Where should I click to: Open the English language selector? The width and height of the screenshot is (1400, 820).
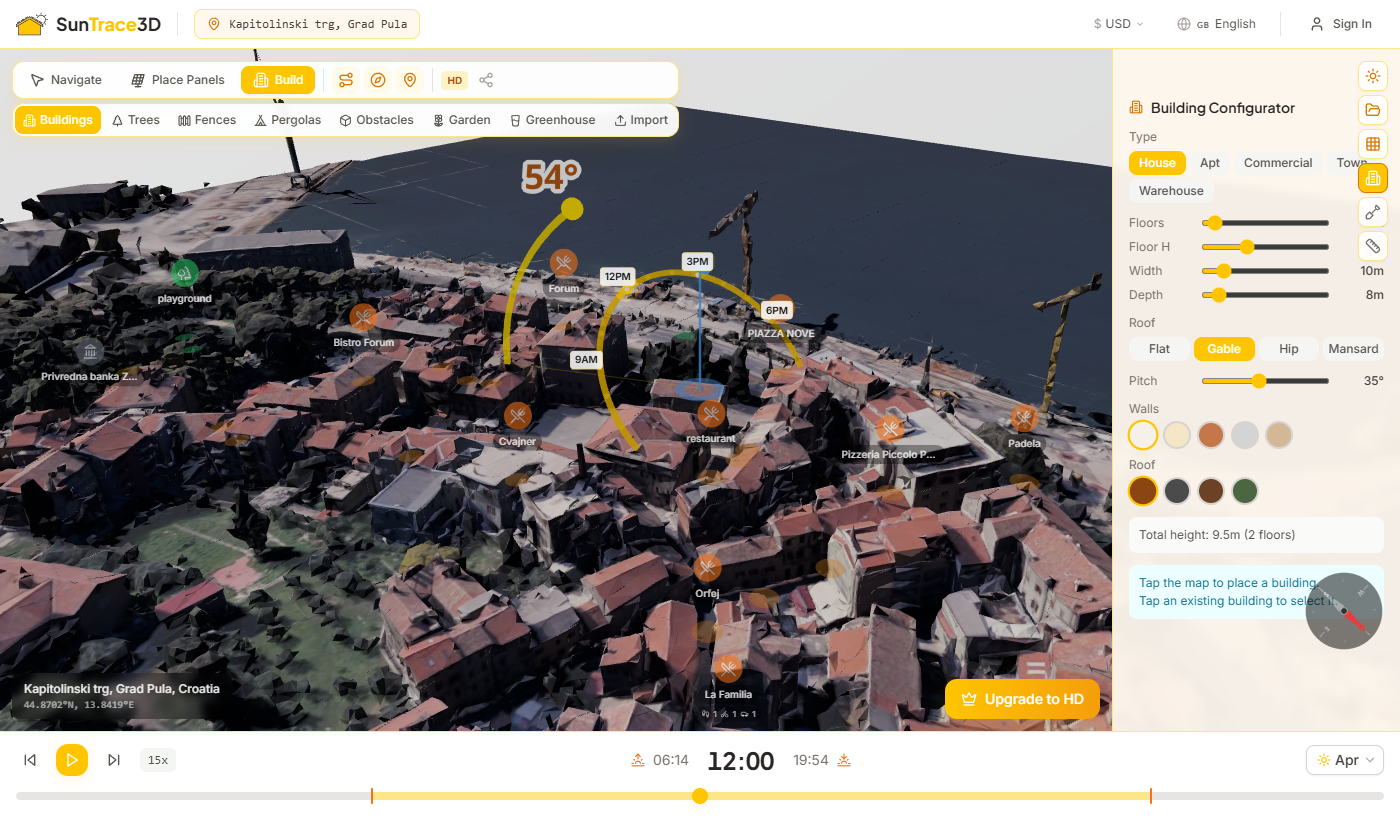(x=1216, y=24)
